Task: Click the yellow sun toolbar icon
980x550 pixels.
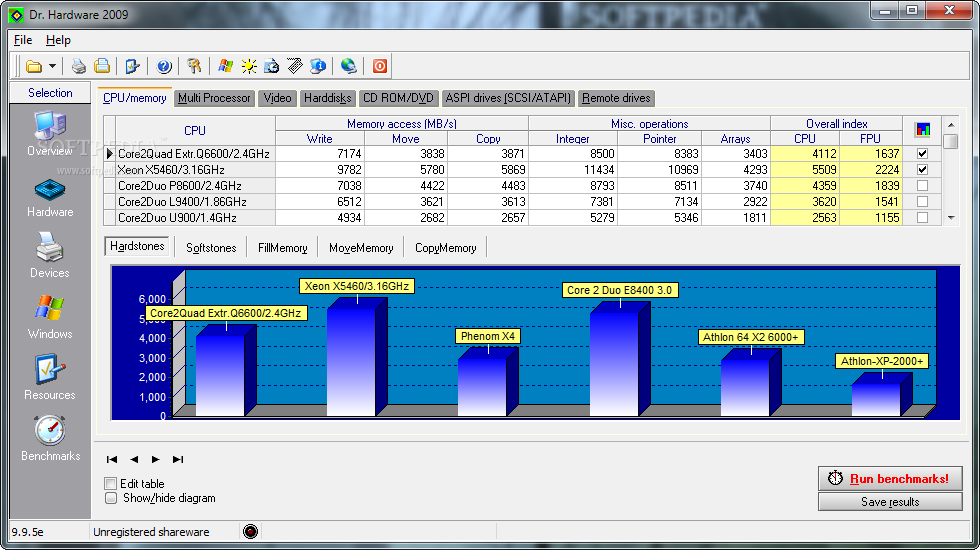Action: (249, 66)
